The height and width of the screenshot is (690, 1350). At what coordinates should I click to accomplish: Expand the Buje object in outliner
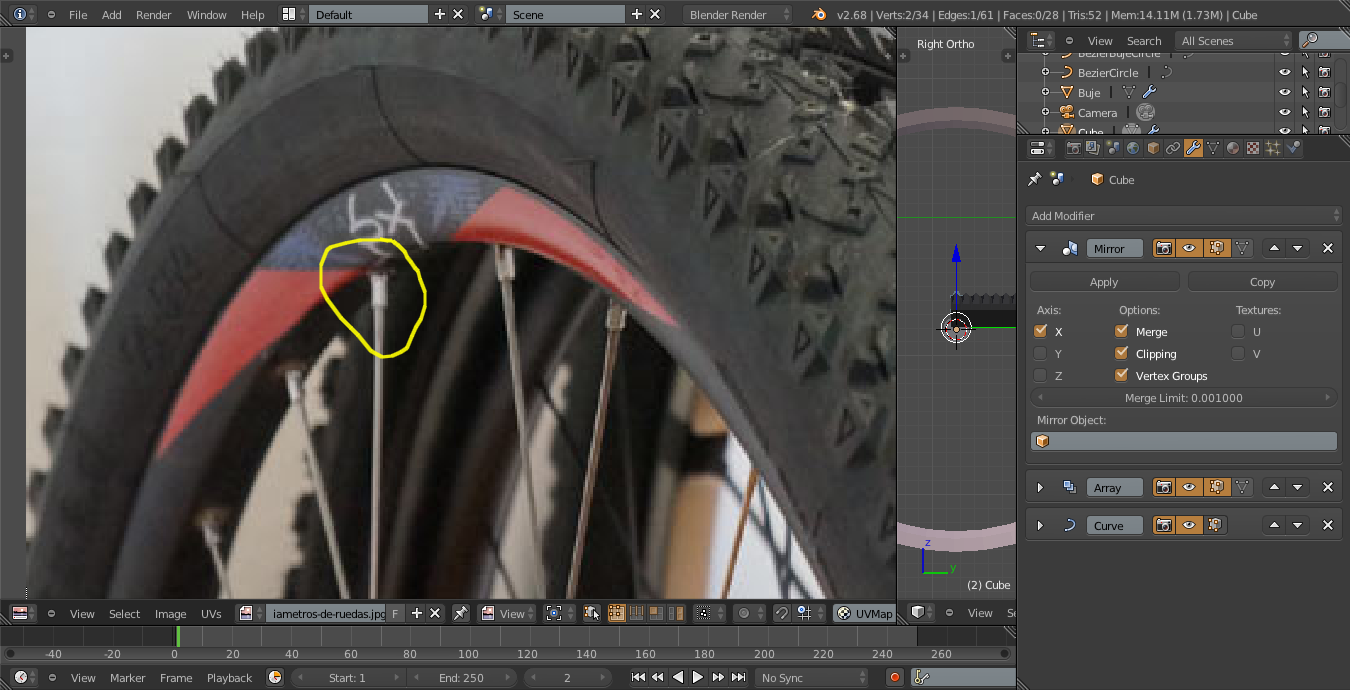tap(1046, 92)
